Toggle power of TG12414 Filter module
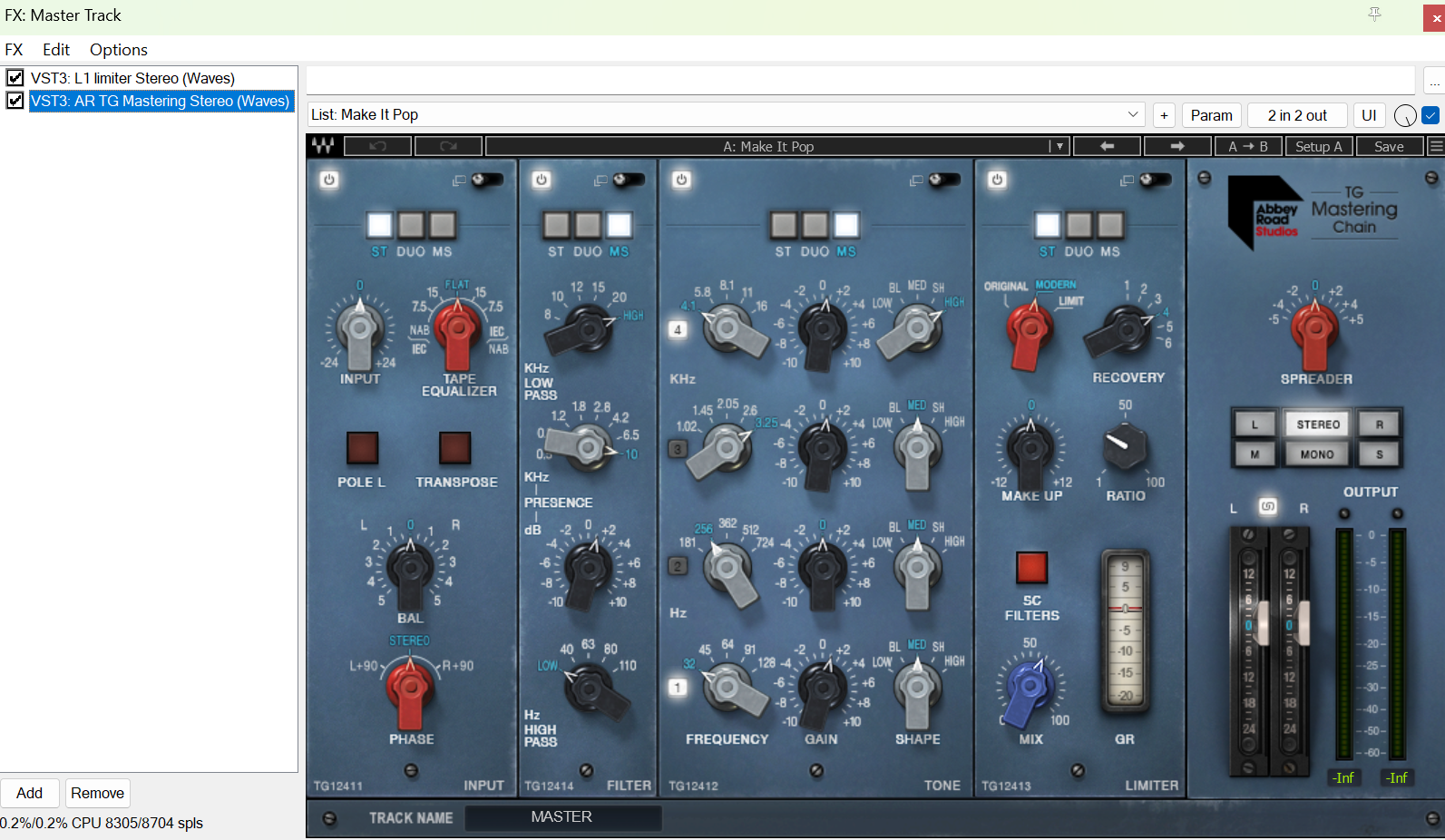The image size is (1445, 840). point(542,180)
